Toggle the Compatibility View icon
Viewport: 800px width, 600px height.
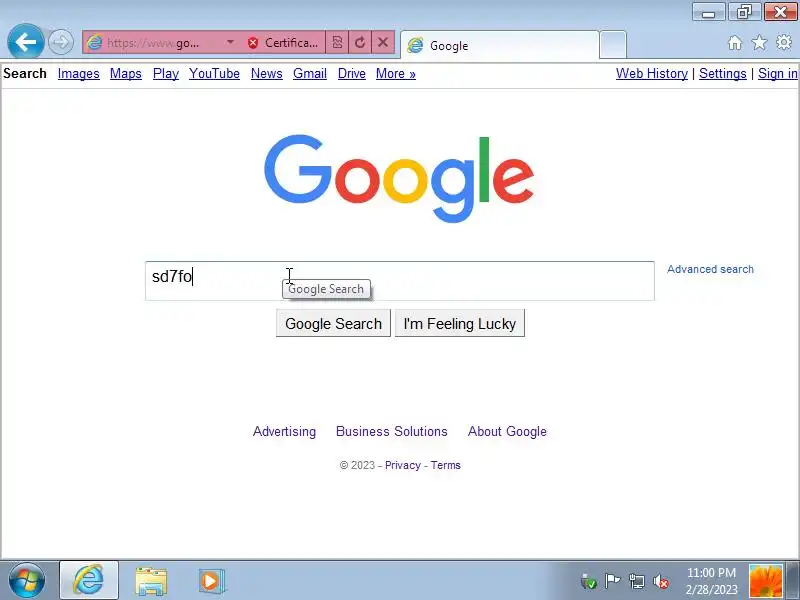337,42
